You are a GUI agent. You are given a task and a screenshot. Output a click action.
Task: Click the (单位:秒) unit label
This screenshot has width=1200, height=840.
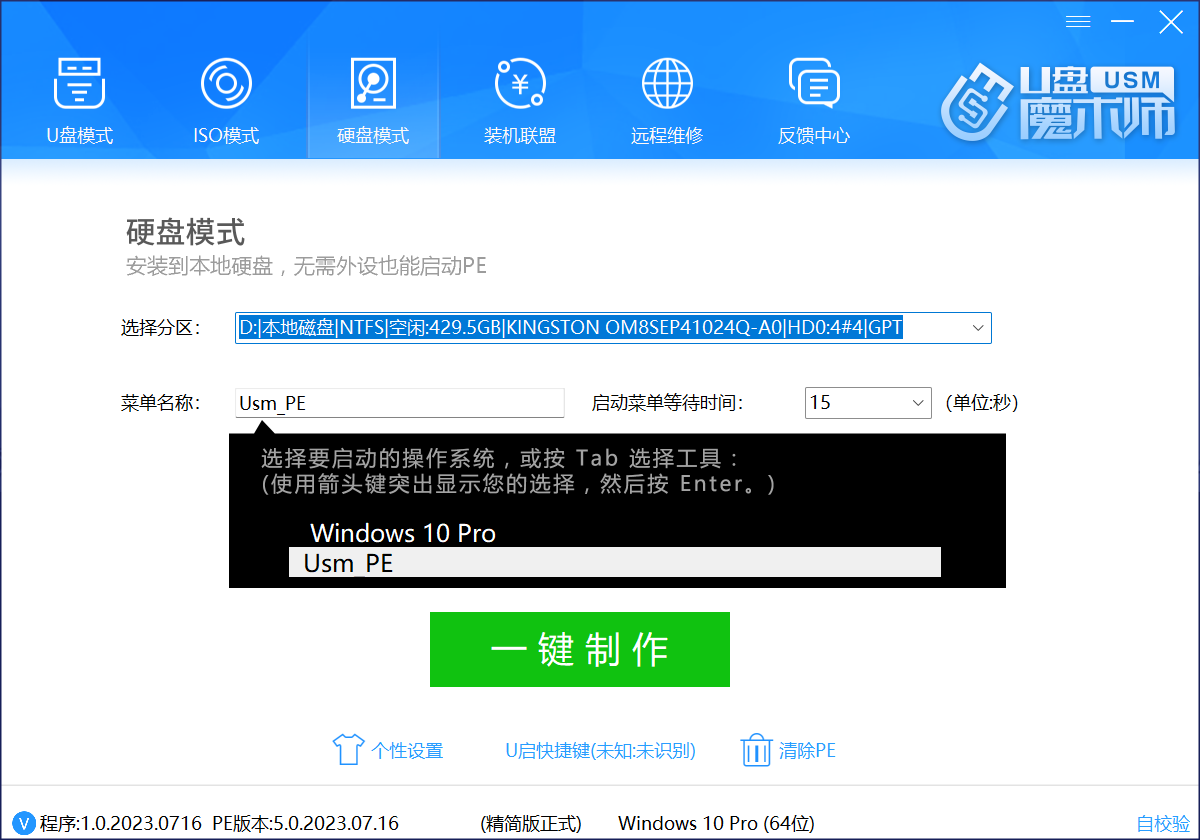(x=982, y=403)
